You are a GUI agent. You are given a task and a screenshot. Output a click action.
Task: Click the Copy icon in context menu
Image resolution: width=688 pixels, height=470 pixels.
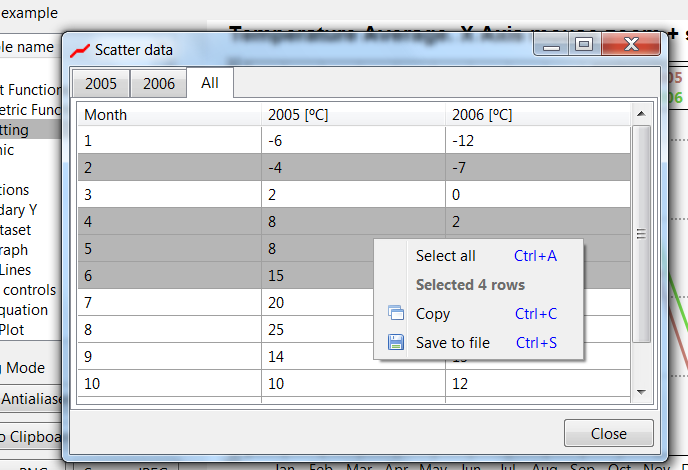[395, 314]
